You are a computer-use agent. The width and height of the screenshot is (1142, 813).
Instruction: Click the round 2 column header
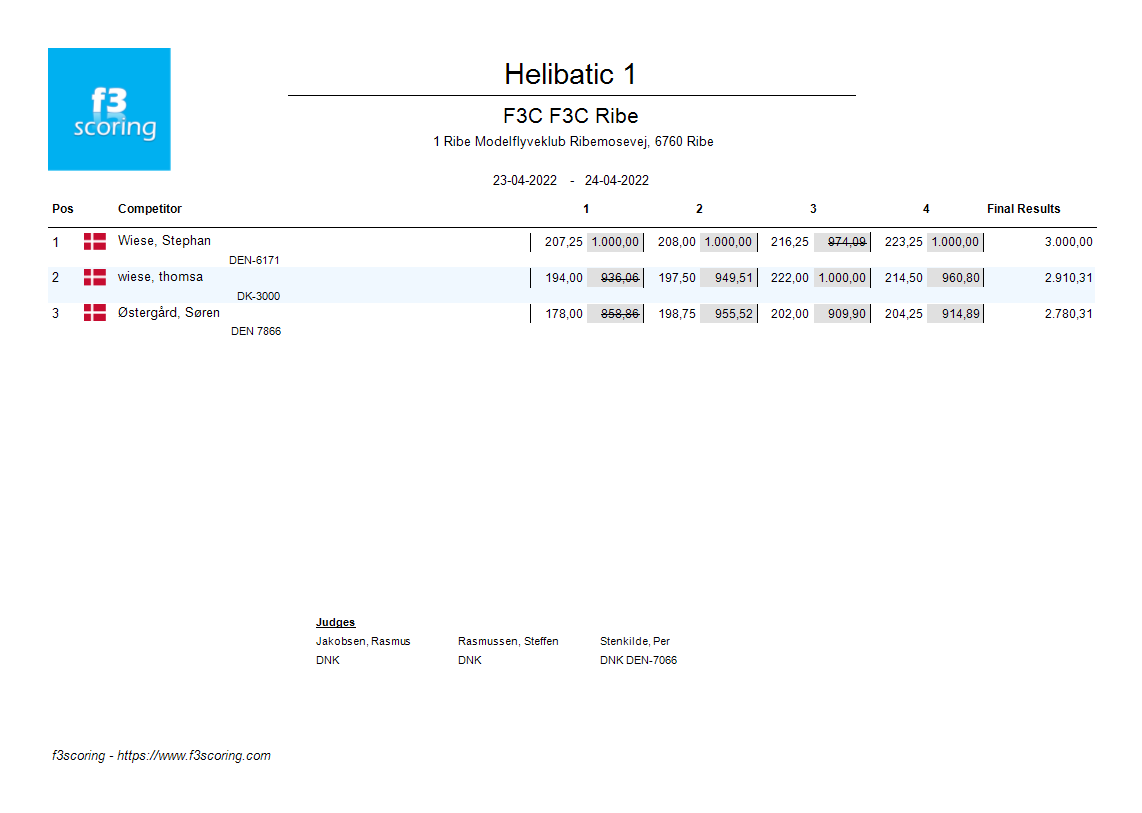point(699,209)
